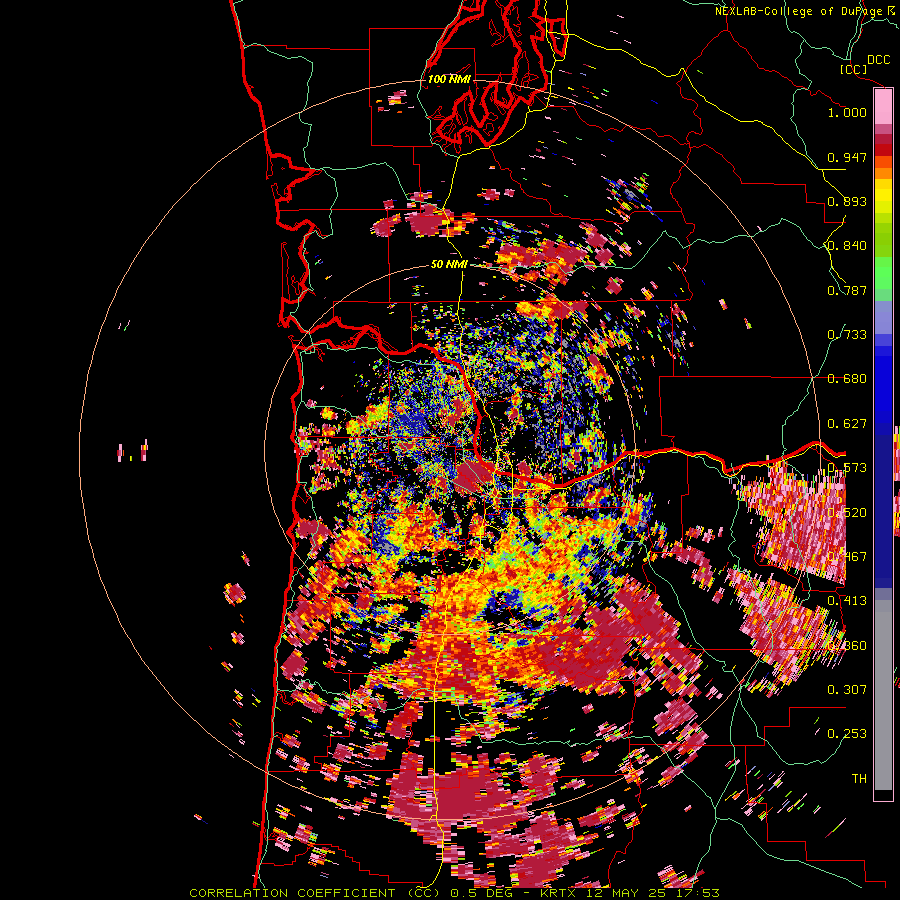Select the 0.573 scale value
900x900 pixels.
point(847,468)
